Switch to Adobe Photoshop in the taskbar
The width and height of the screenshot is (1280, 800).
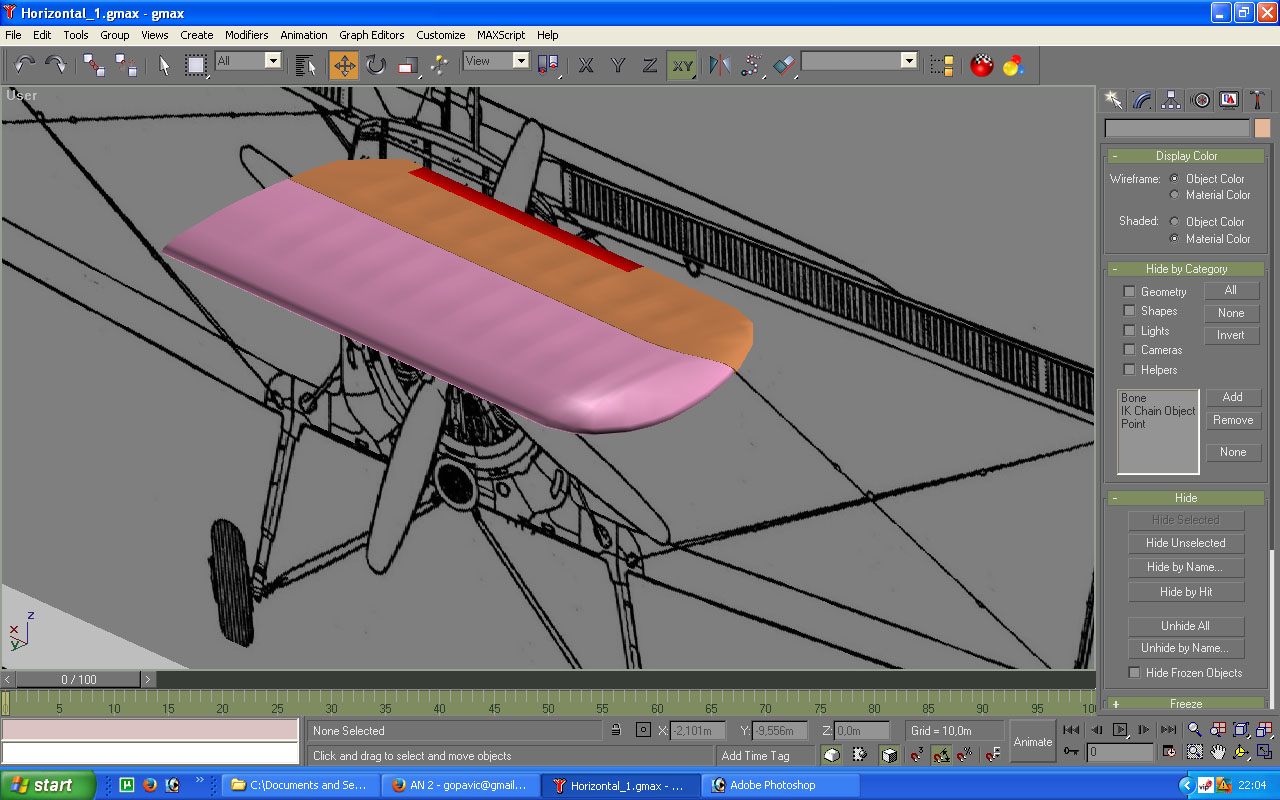[x=772, y=785]
